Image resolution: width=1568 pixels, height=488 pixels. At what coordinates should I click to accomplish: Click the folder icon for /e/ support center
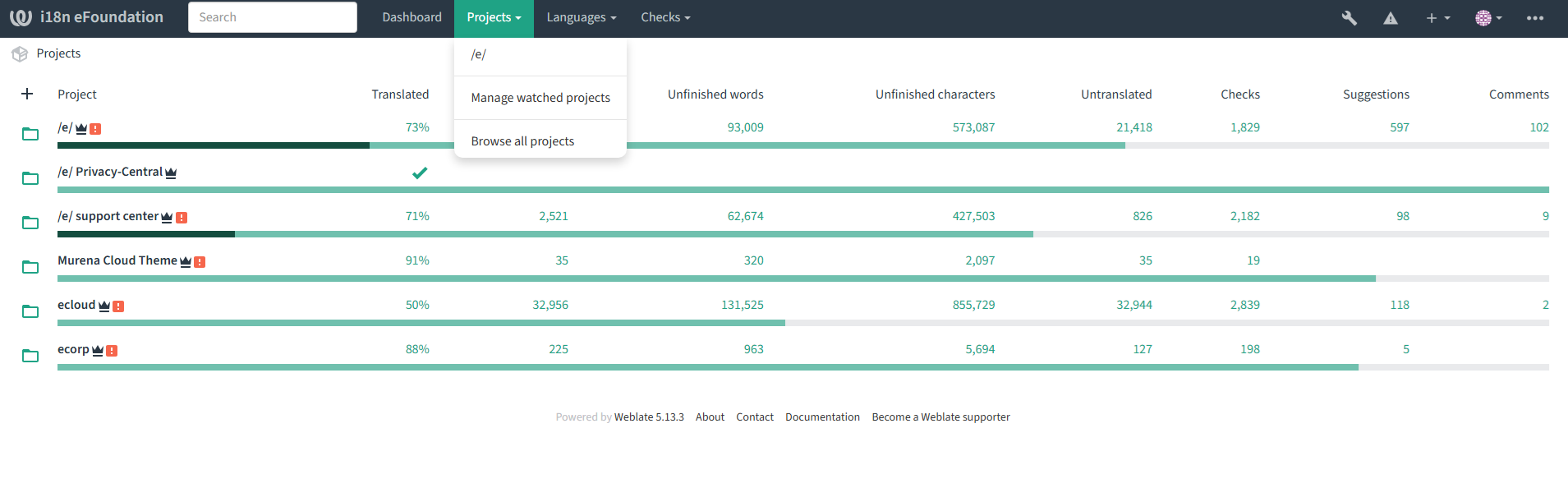[30, 223]
